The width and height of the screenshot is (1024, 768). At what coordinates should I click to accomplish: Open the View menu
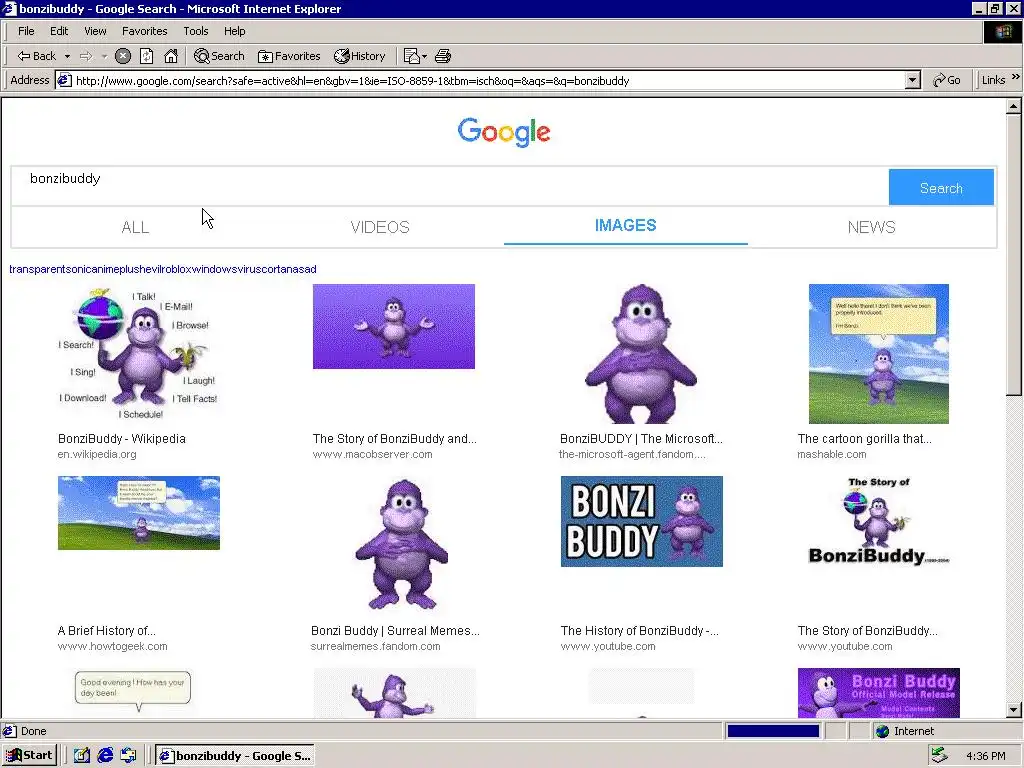(95, 31)
